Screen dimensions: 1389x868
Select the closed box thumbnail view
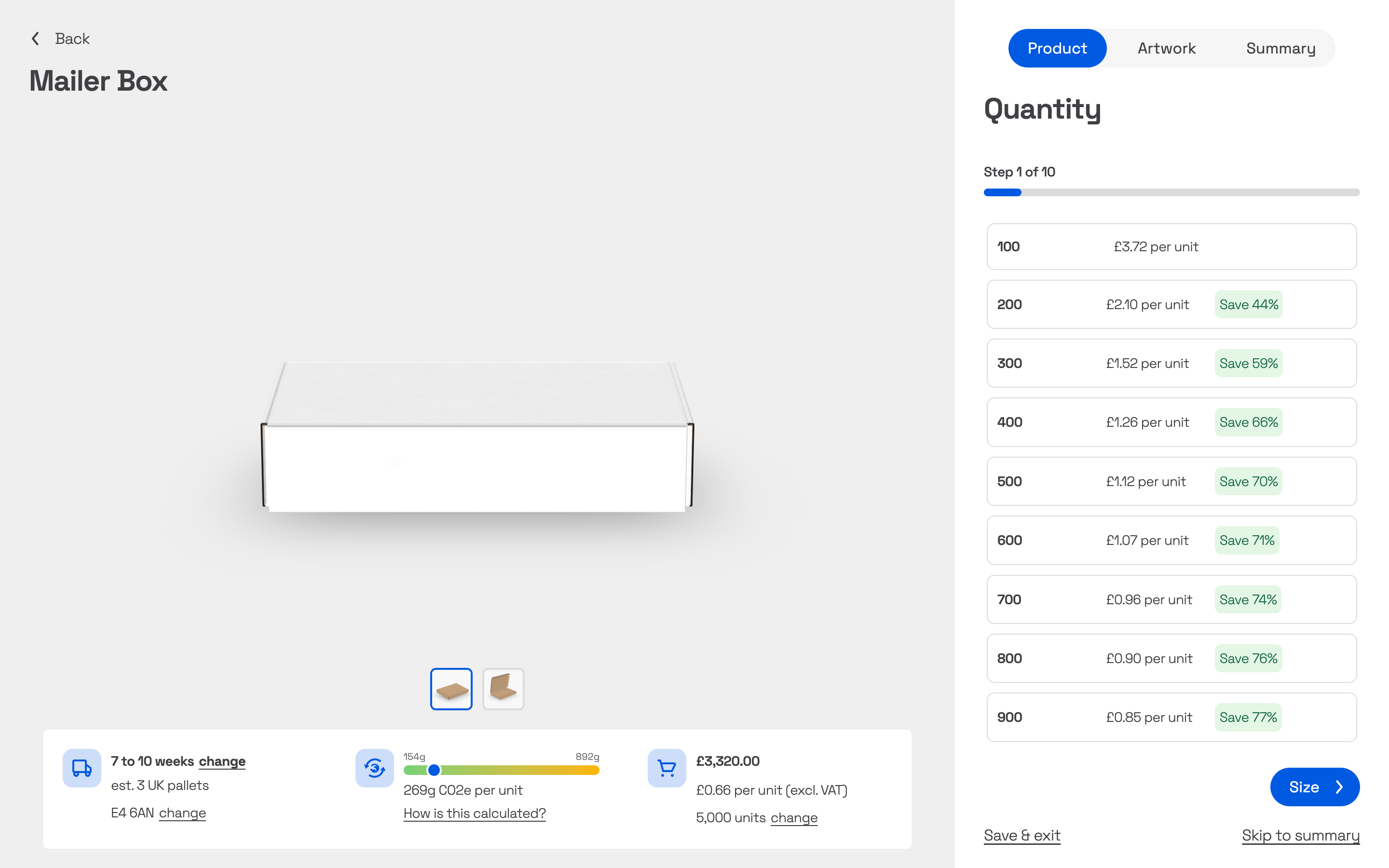point(451,689)
